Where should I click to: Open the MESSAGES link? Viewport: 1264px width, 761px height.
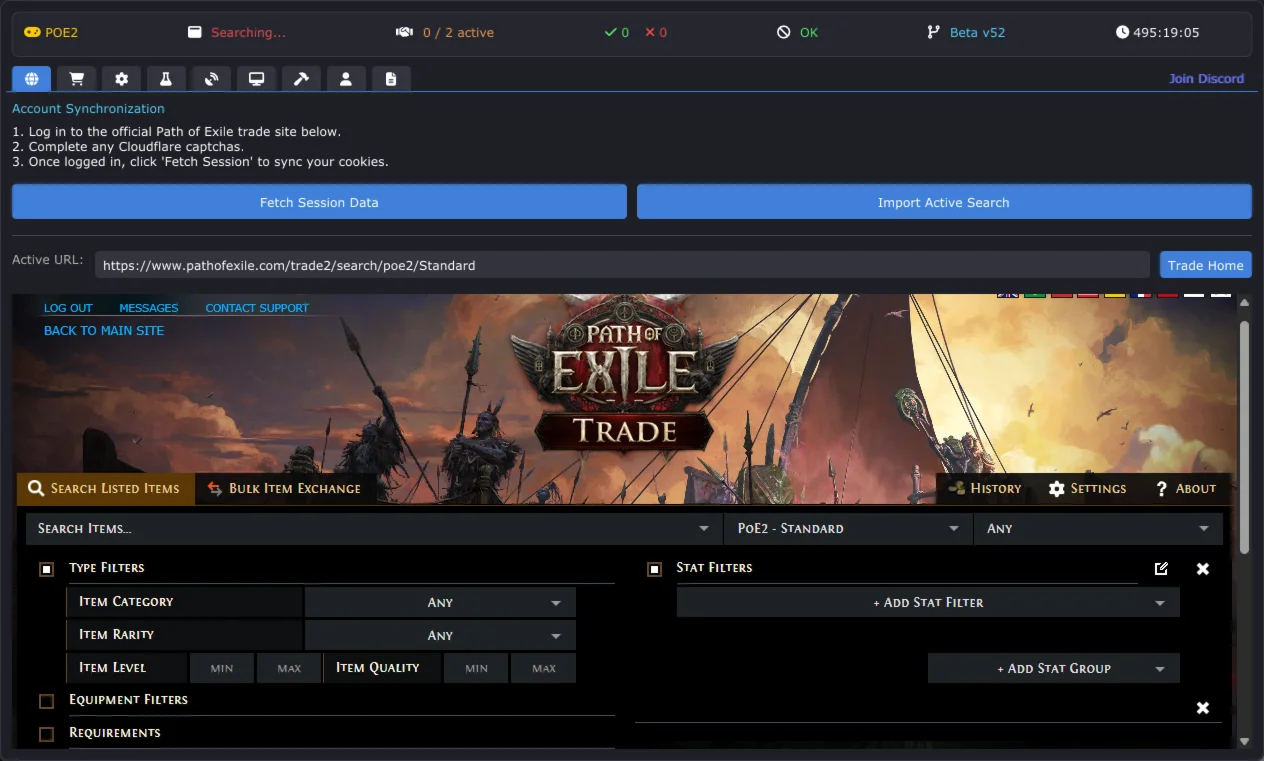click(149, 308)
